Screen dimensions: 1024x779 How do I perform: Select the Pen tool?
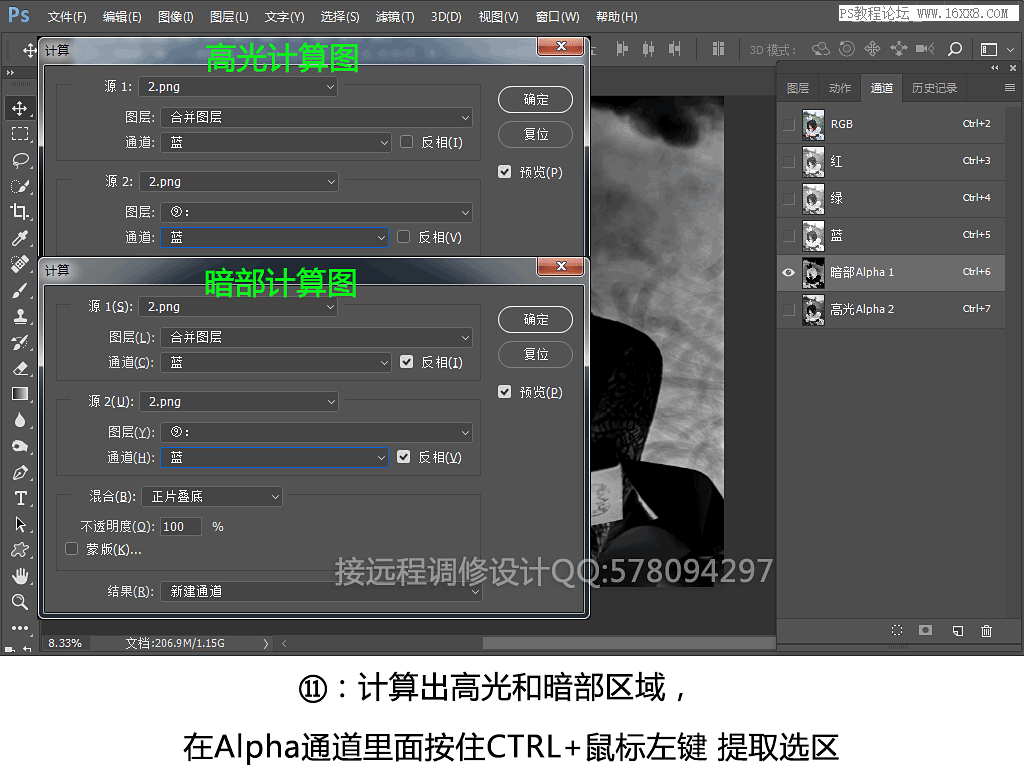coord(20,472)
